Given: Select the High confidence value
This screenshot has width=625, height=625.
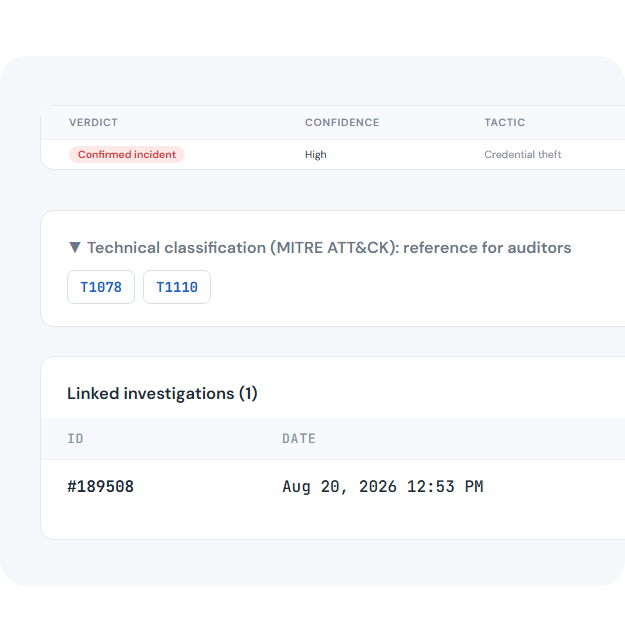Looking at the screenshot, I should point(316,154).
